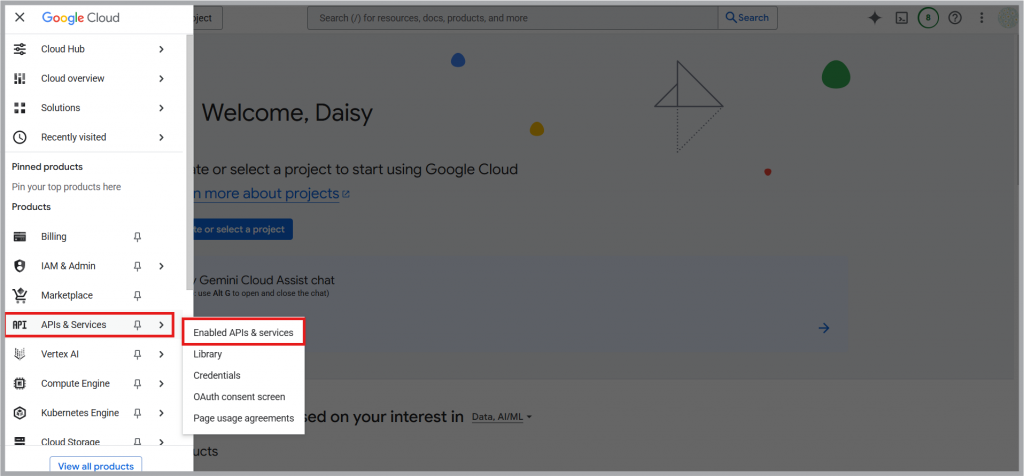Expand APIs & Services submenu chevron
The height and width of the screenshot is (476, 1024).
tap(161, 325)
